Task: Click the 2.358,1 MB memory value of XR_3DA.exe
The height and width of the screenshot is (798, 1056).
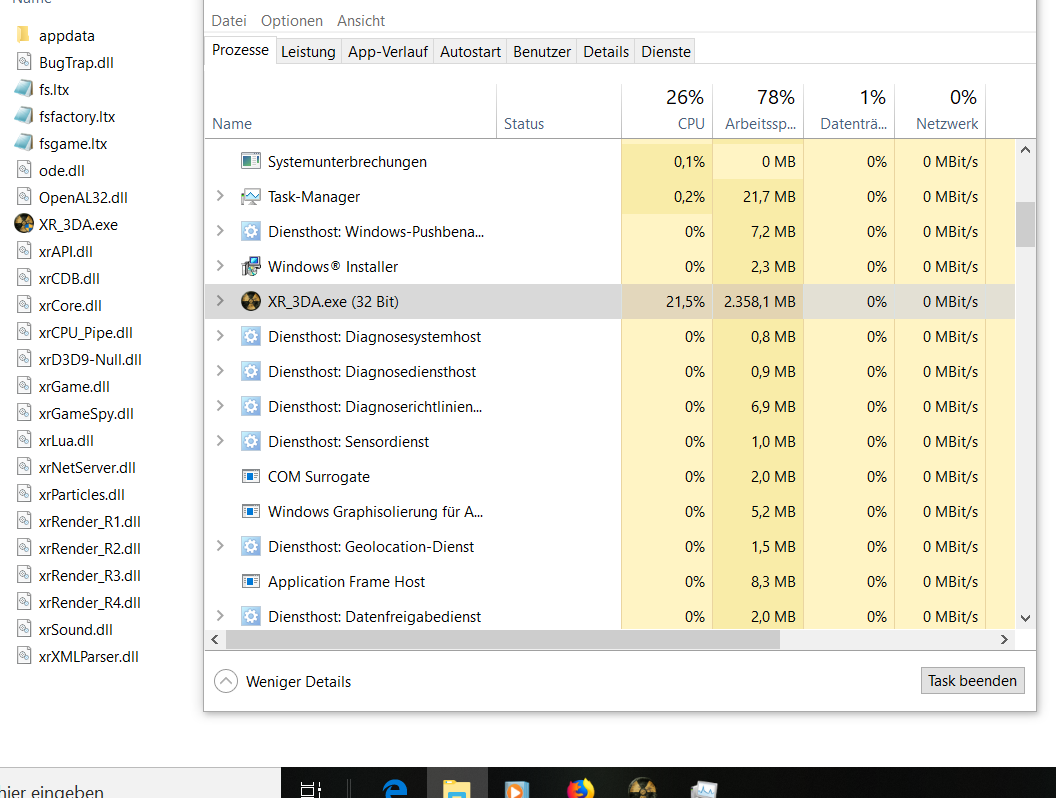Action: pos(760,302)
